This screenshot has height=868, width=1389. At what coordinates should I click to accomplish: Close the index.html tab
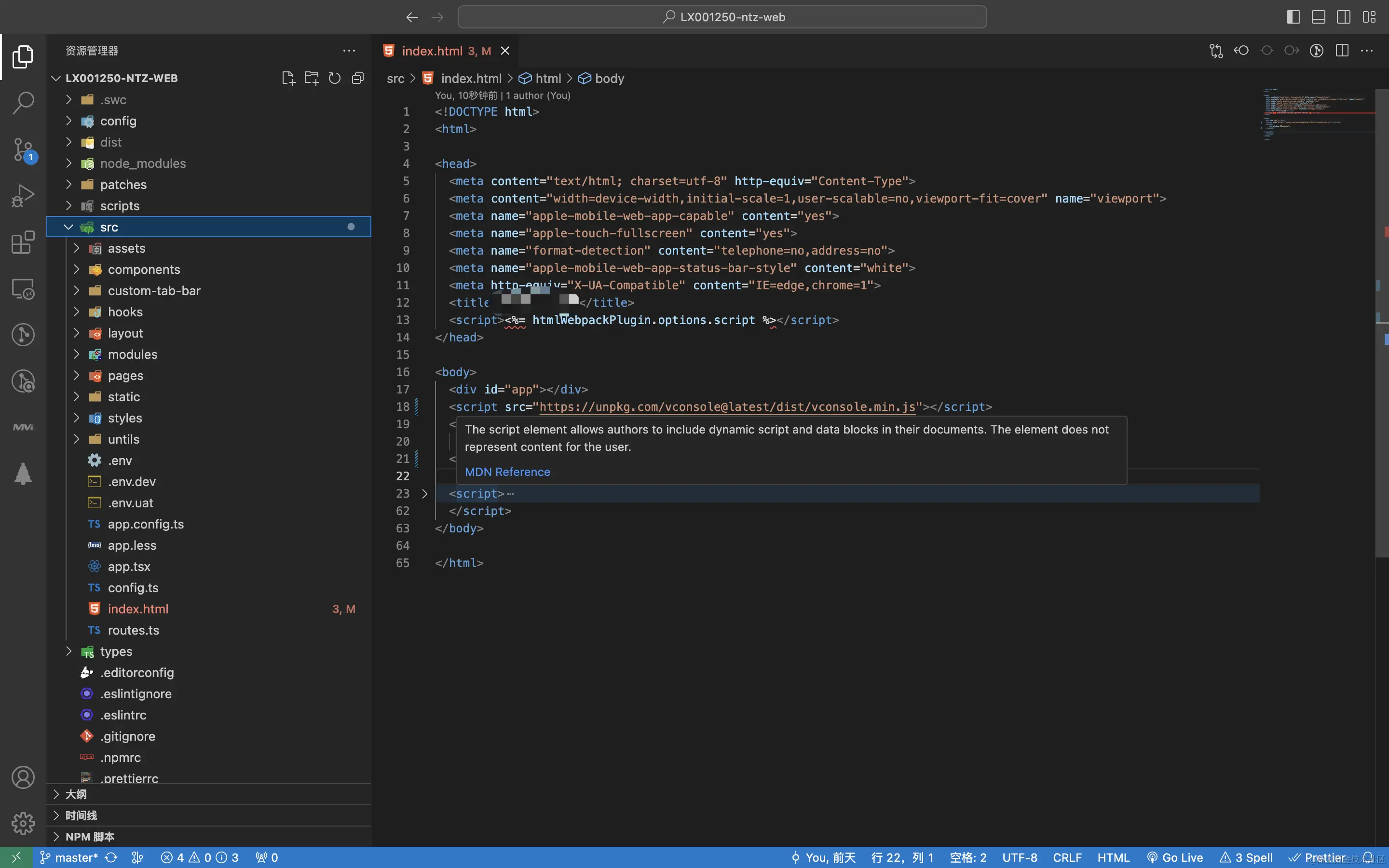point(505,51)
